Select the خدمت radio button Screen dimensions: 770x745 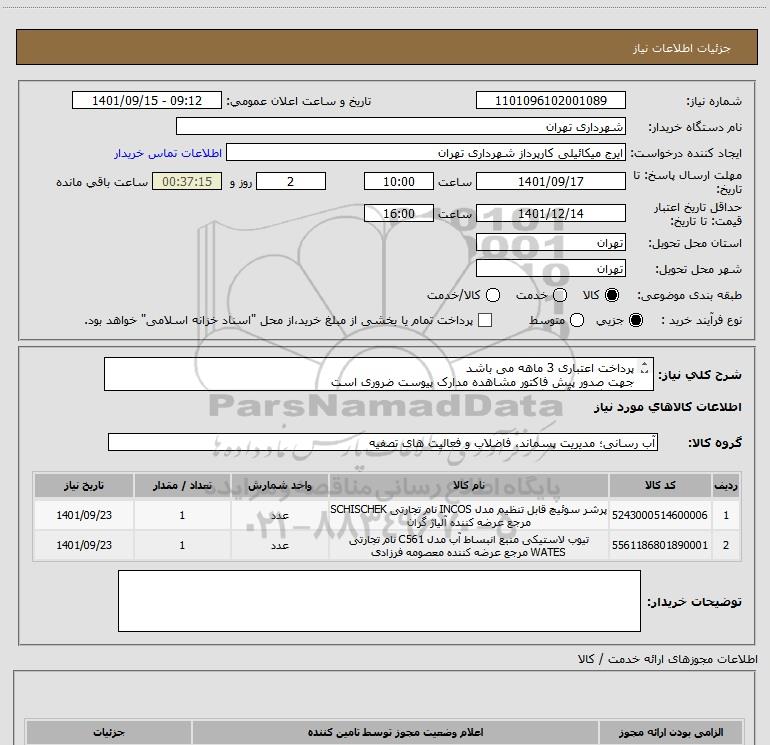click(x=560, y=295)
